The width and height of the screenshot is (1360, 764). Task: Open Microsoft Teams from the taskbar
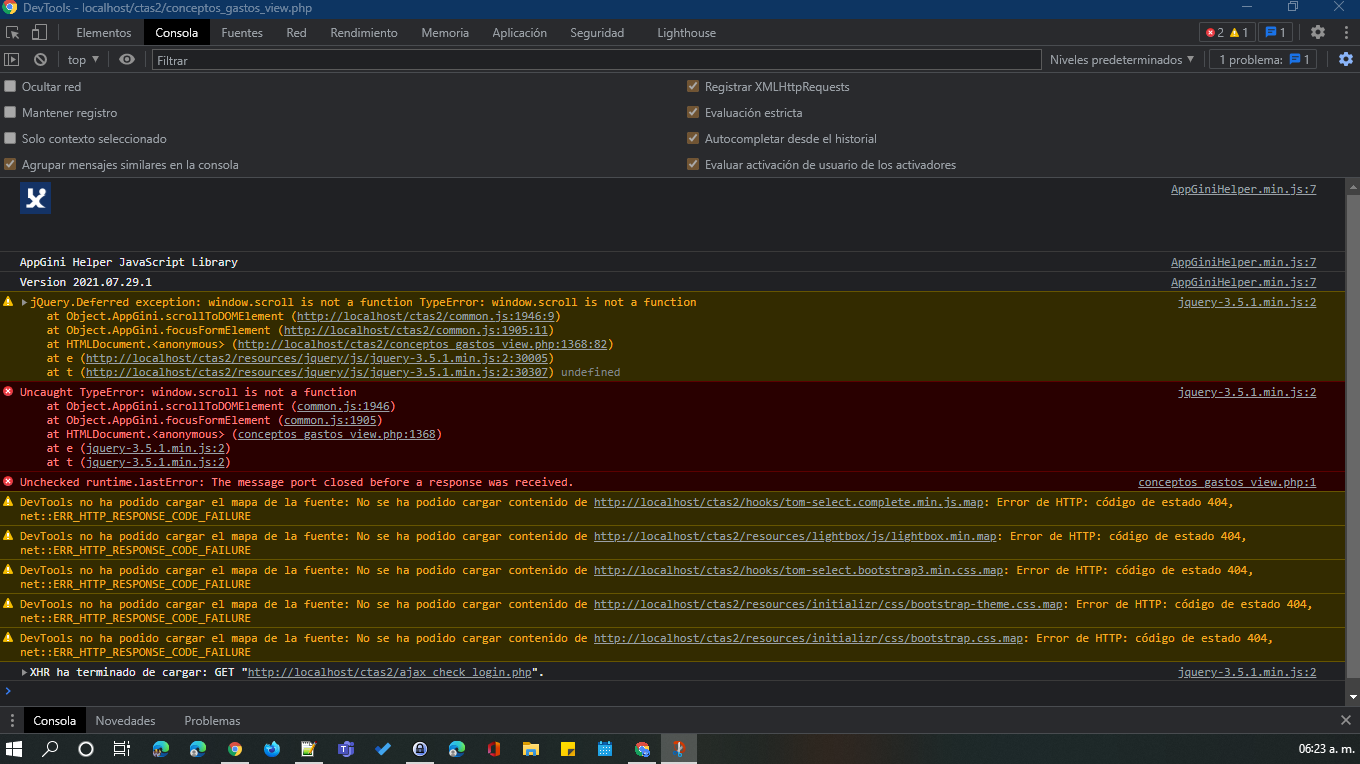pos(346,749)
